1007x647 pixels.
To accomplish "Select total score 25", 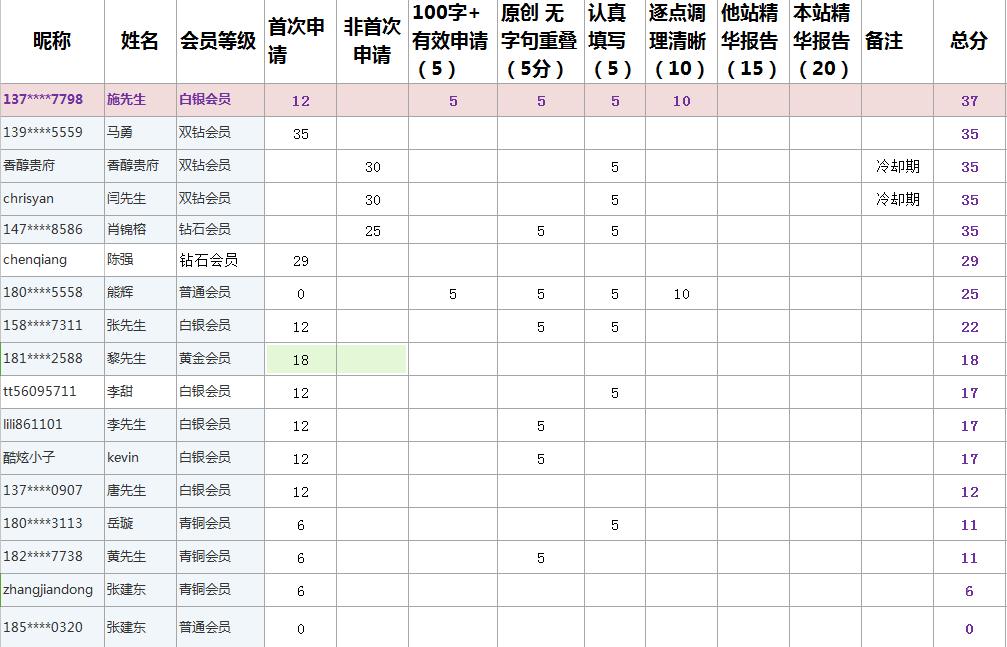I will click(969, 294).
